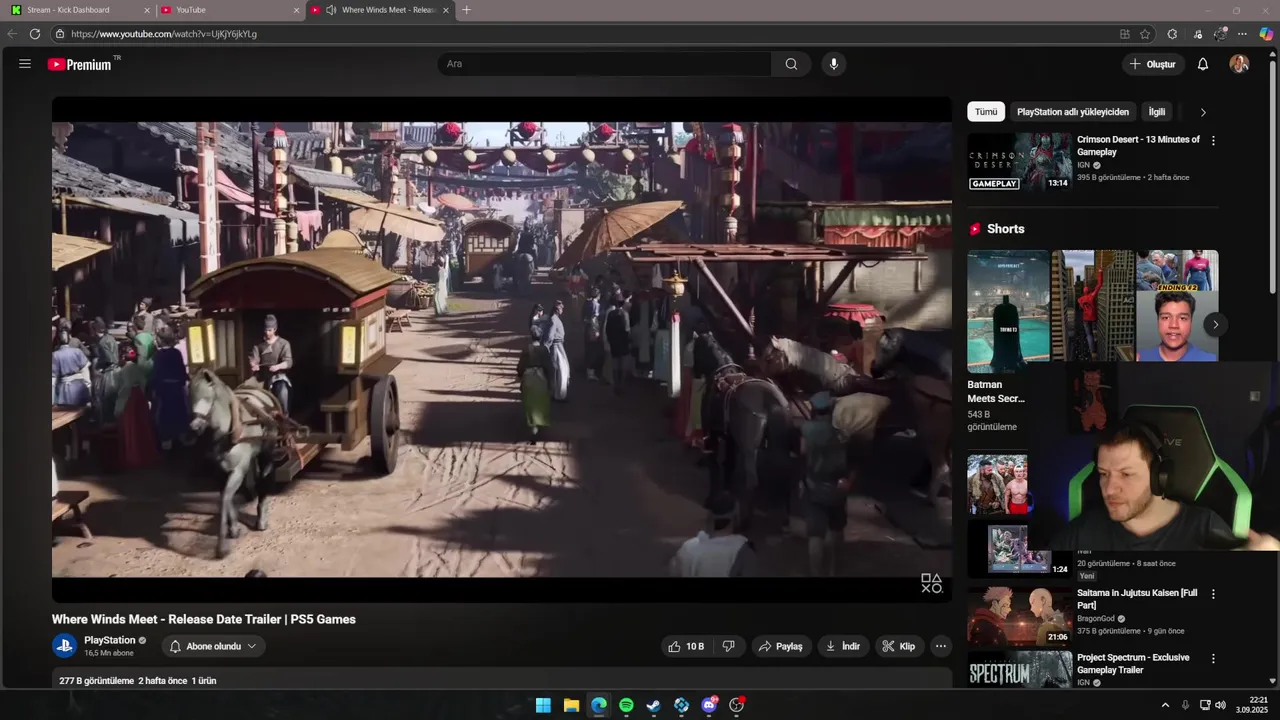Open more actions menu under the video
This screenshot has height=720, width=1280.
pos(941,646)
